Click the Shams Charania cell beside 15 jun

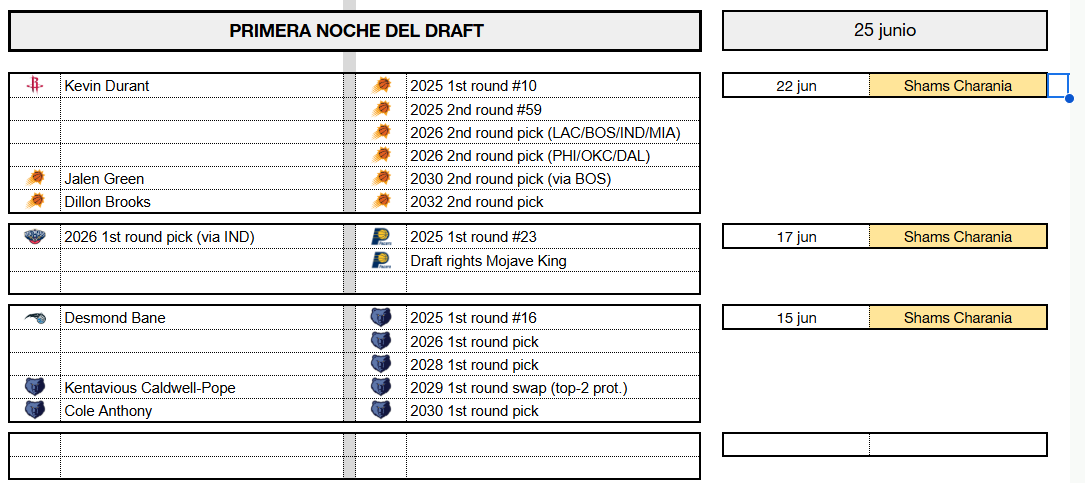(x=958, y=318)
